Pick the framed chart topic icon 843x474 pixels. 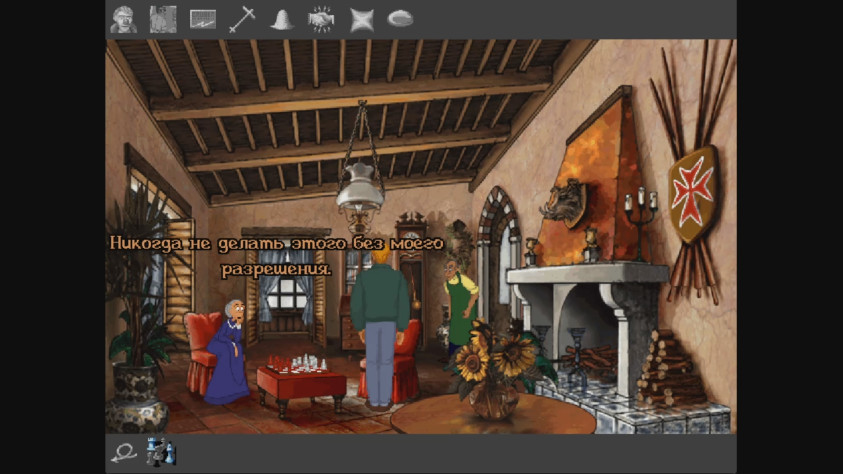click(x=203, y=19)
